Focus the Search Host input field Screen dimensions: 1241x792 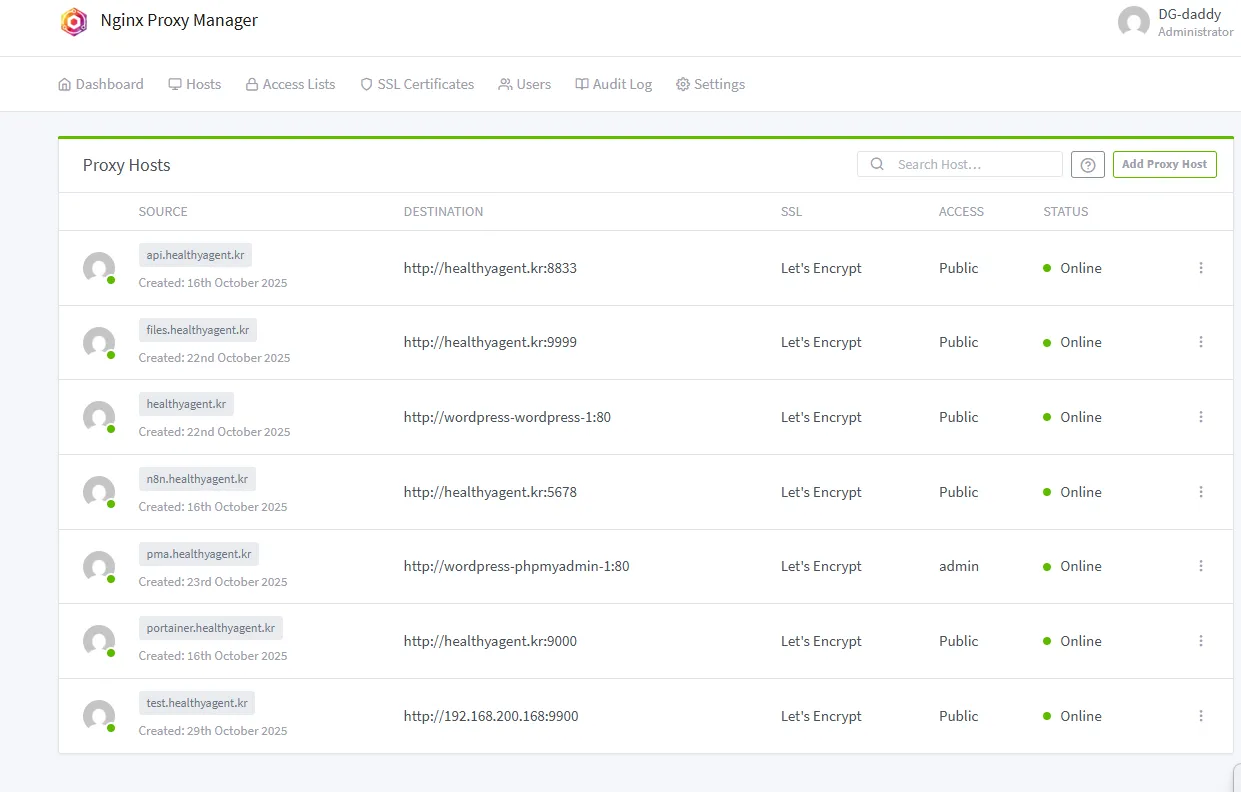click(960, 164)
